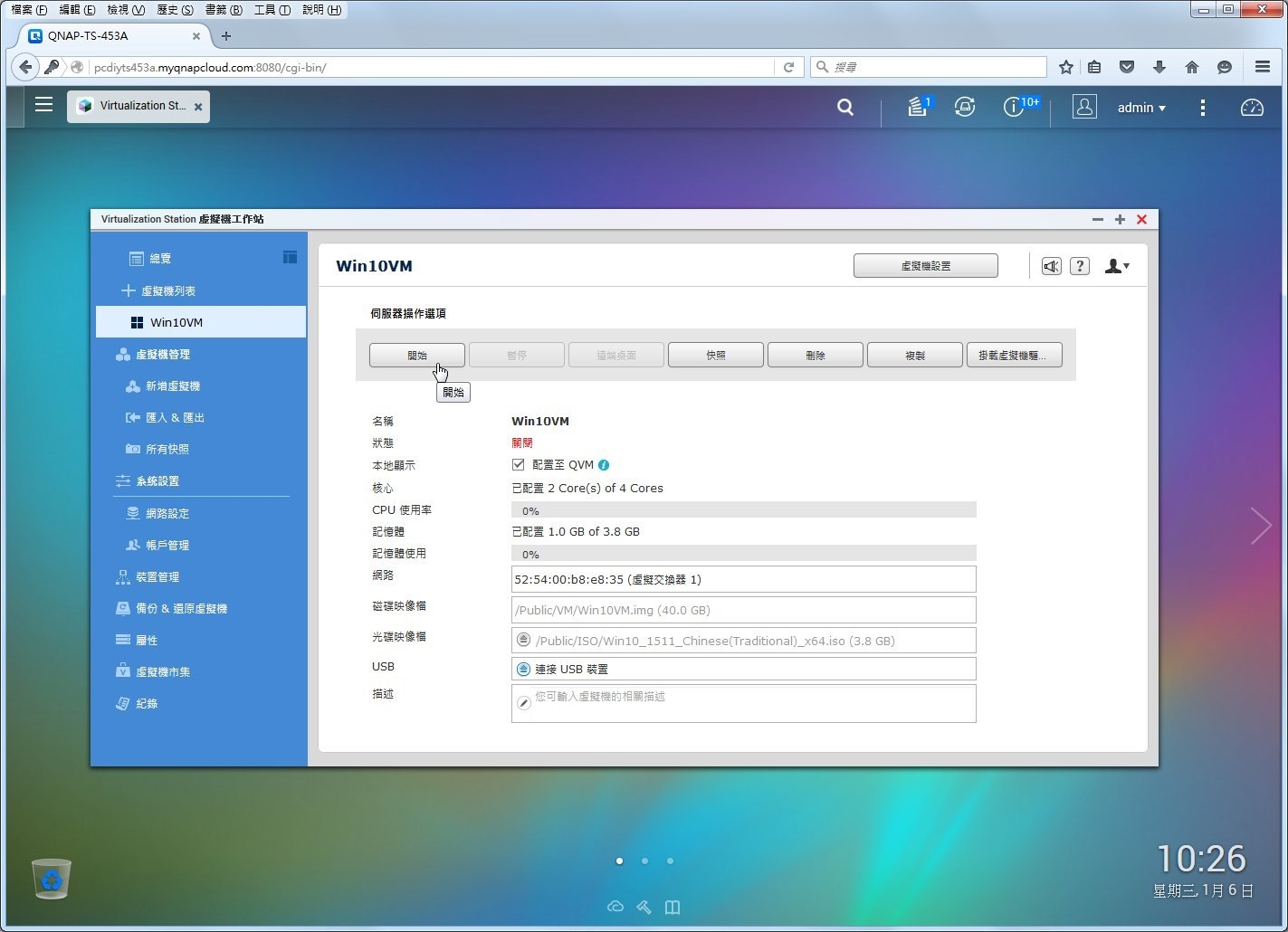
Task: Click the description text field
Action: click(x=744, y=703)
